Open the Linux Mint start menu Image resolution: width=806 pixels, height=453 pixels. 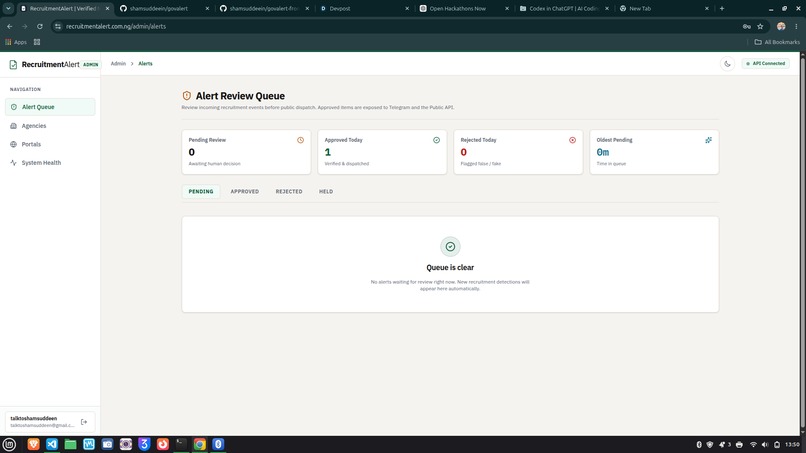(x=9, y=444)
